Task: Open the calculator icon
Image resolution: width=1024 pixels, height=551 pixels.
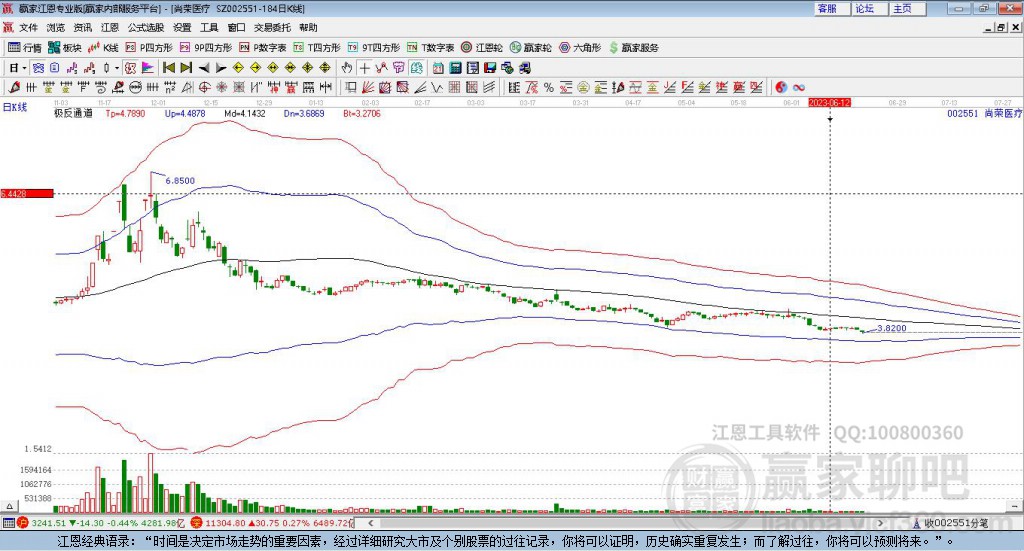Action: pos(456,68)
